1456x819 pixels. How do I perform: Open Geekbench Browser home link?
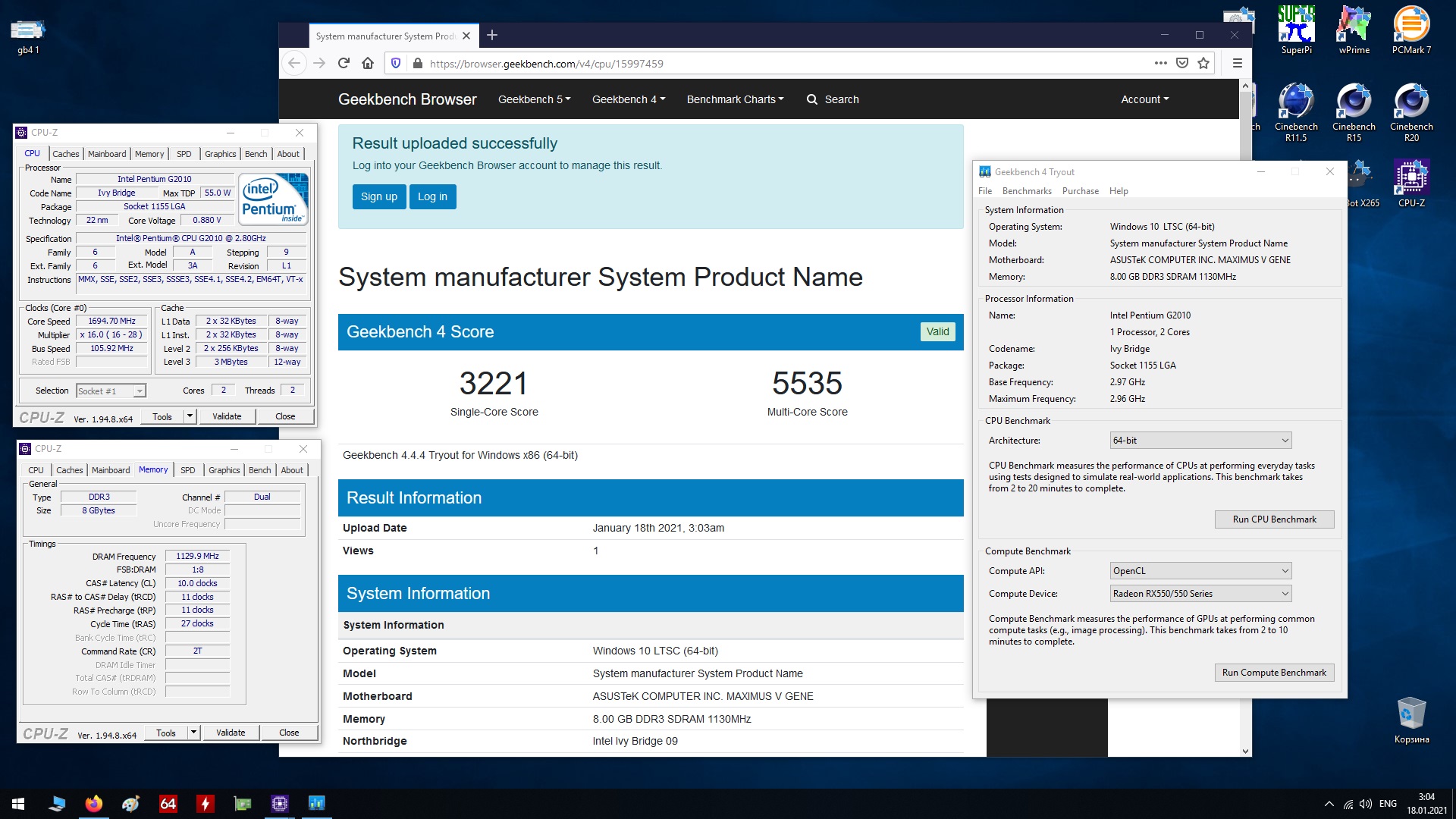[407, 99]
